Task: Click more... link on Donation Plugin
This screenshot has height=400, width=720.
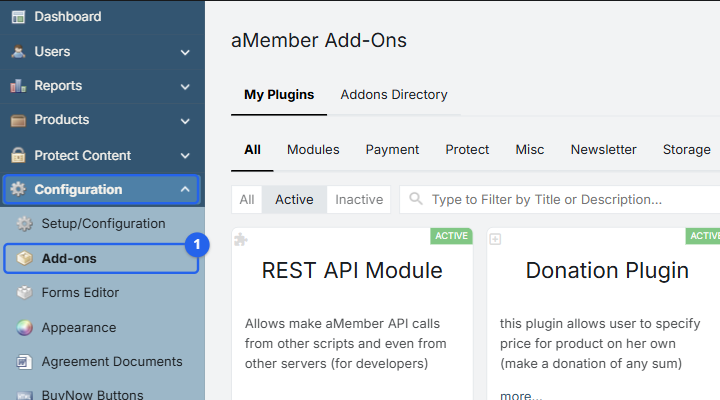Action: coord(521,395)
